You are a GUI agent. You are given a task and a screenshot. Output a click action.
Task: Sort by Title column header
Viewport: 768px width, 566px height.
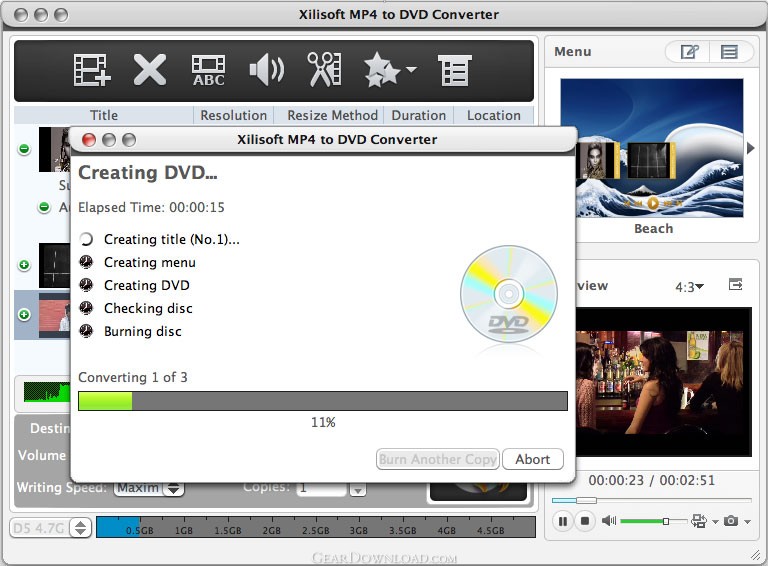pyautogui.click(x=104, y=115)
